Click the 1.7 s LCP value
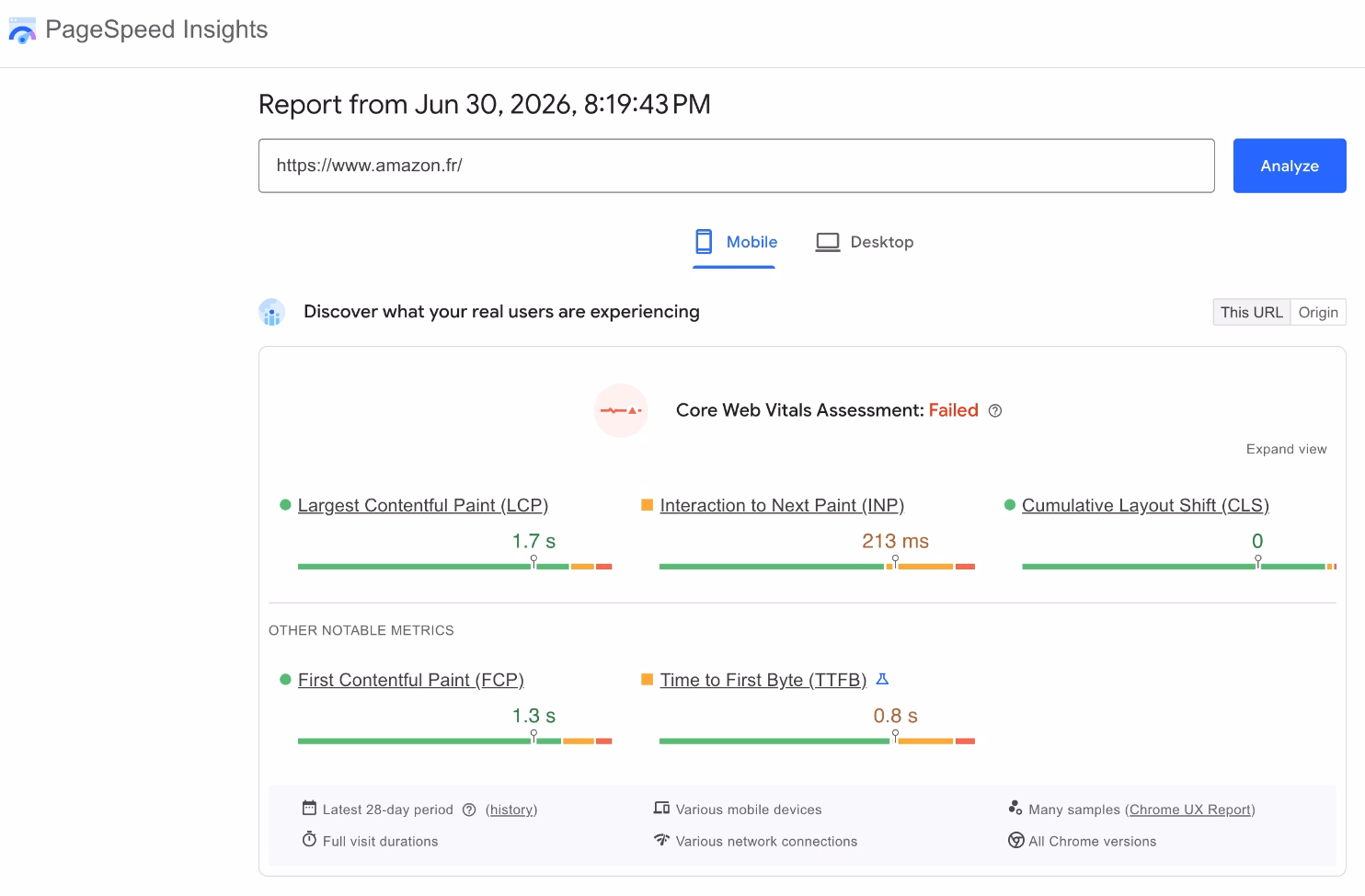The width and height of the screenshot is (1365, 896). 533,541
